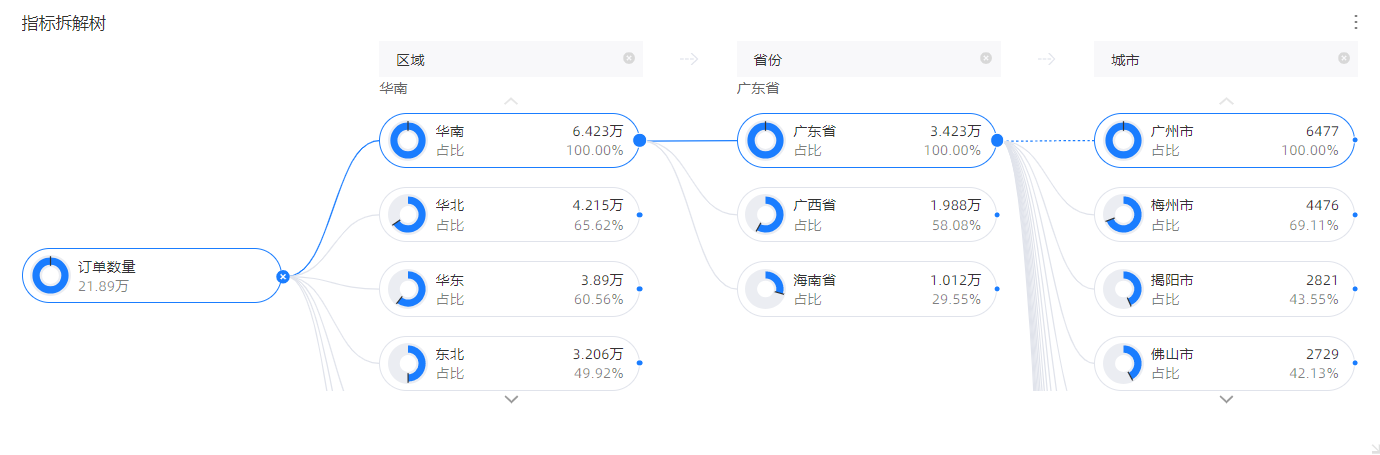Select the 海南省 province node

coord(867,289)
